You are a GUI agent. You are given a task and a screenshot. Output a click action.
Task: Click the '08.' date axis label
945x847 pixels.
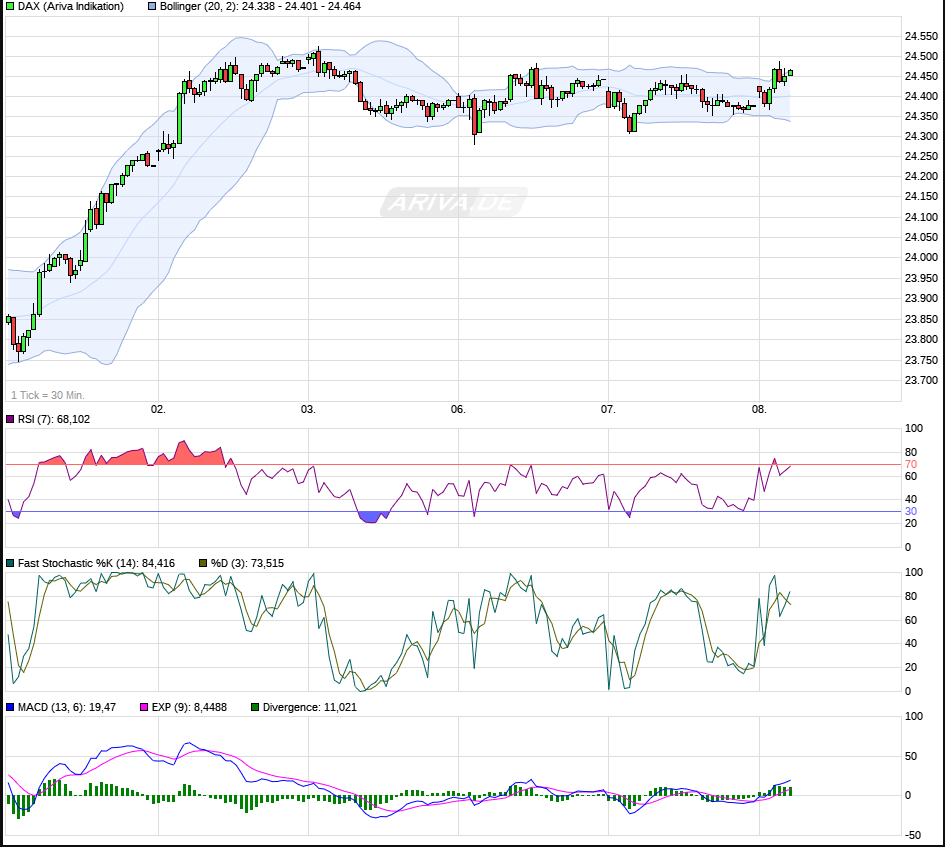point(759,410)
